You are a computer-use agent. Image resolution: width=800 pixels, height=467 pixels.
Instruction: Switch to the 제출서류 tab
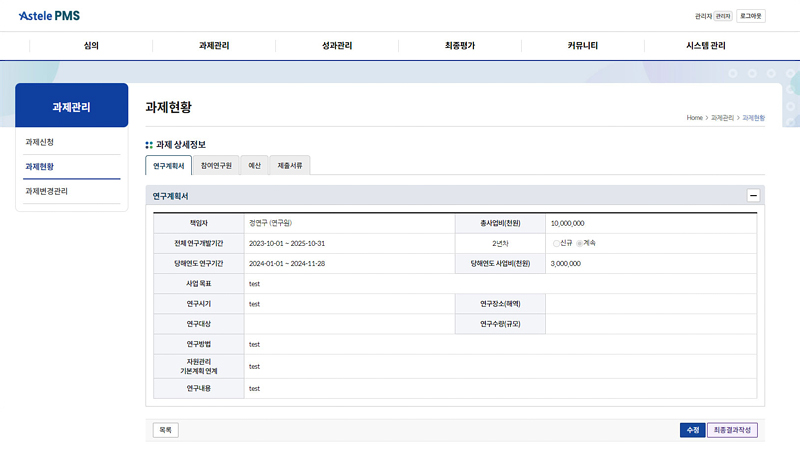pyautogui.click(x=290, y=165)
